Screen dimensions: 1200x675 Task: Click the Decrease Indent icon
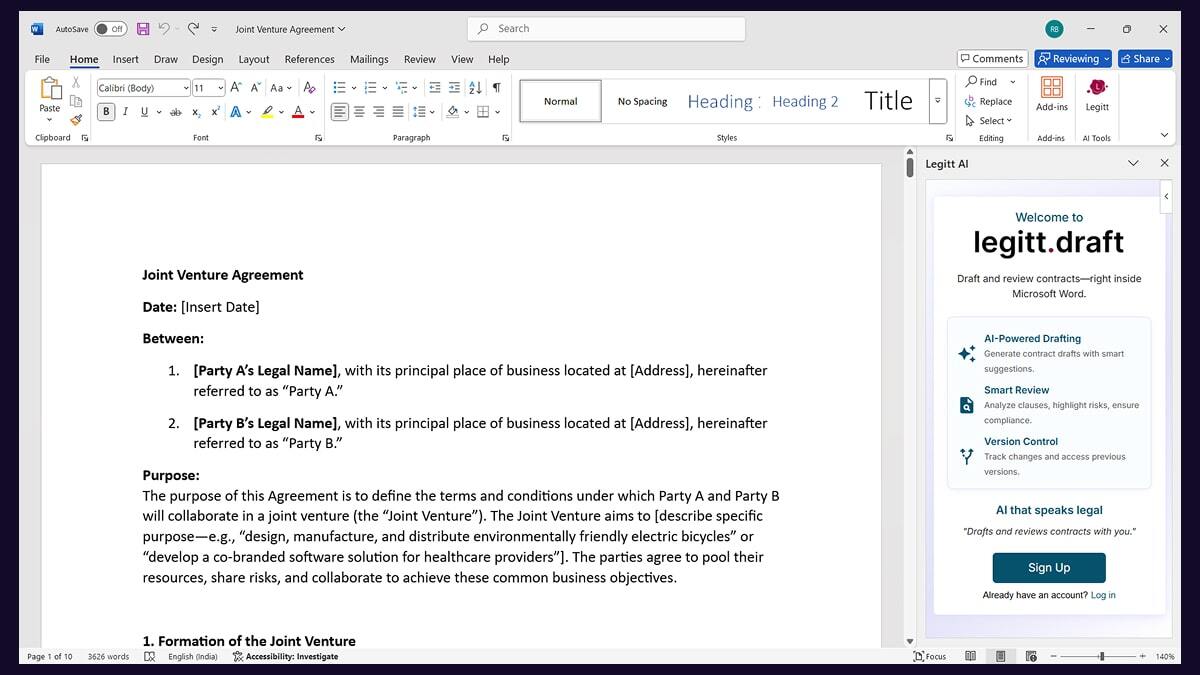(435, 88)
